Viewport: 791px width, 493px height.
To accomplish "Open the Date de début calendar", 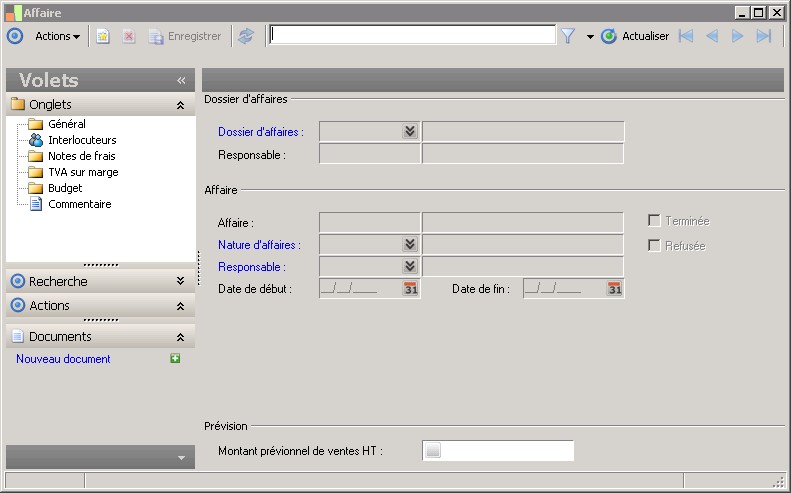I will (411, 289).
